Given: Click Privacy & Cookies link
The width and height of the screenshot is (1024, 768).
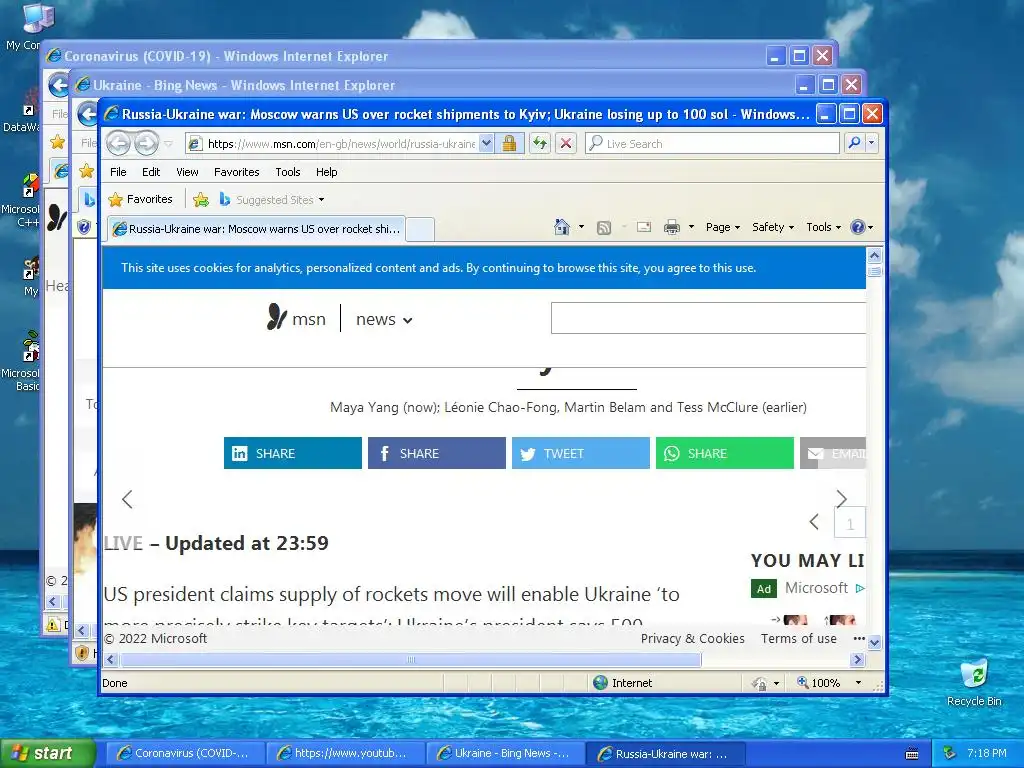Looking at the screenshot, I should pyautogui.click(x=692, y=639).
